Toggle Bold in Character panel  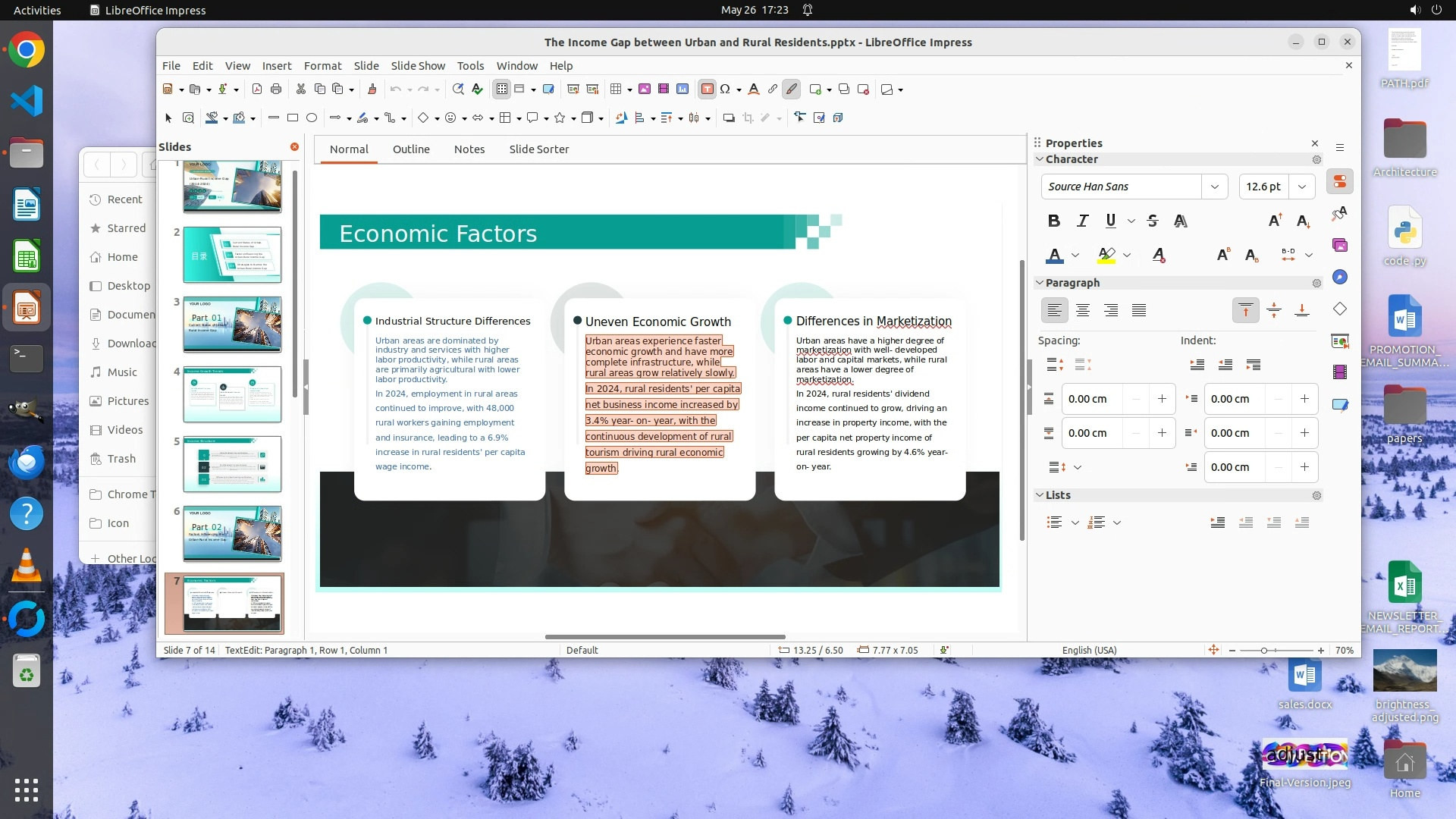coord(1053,221)
